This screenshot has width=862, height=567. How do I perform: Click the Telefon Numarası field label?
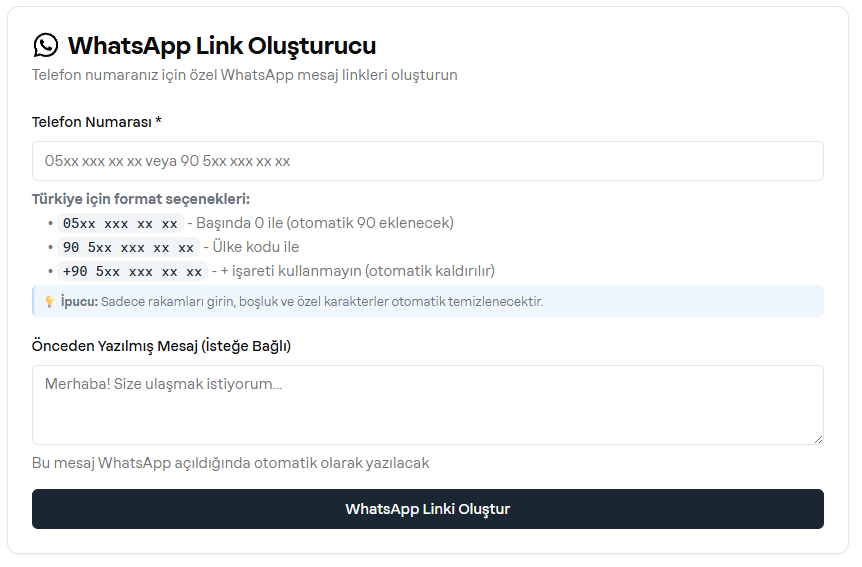[x=96, y=122]
